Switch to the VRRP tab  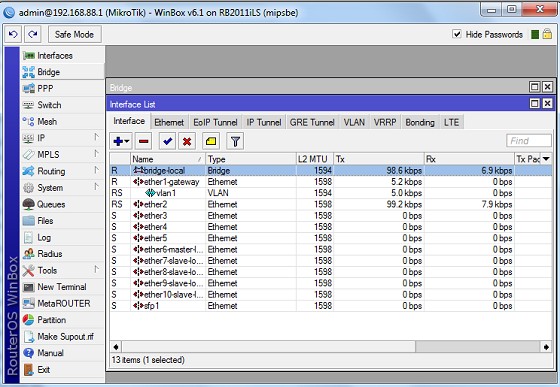385,122
